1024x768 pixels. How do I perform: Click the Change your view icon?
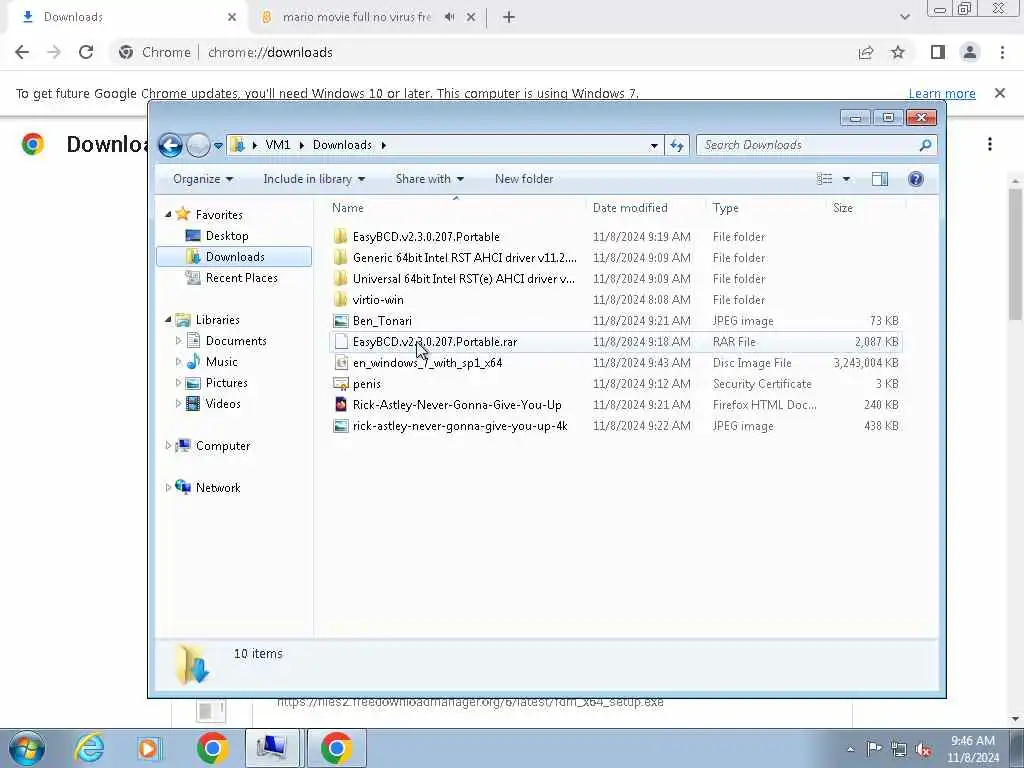[x=825, y=179]
